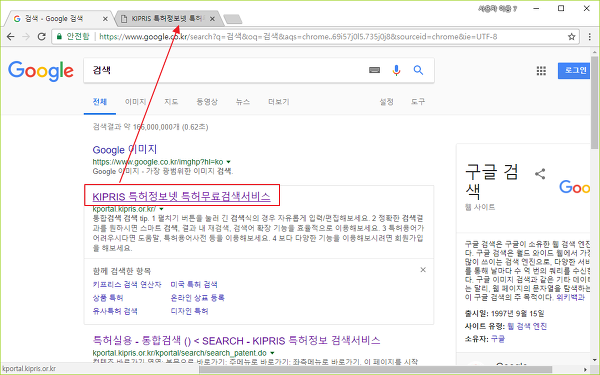
Task: Switch to the KIPRIS 특허정보넷 tab
Action: click(168, 18)
